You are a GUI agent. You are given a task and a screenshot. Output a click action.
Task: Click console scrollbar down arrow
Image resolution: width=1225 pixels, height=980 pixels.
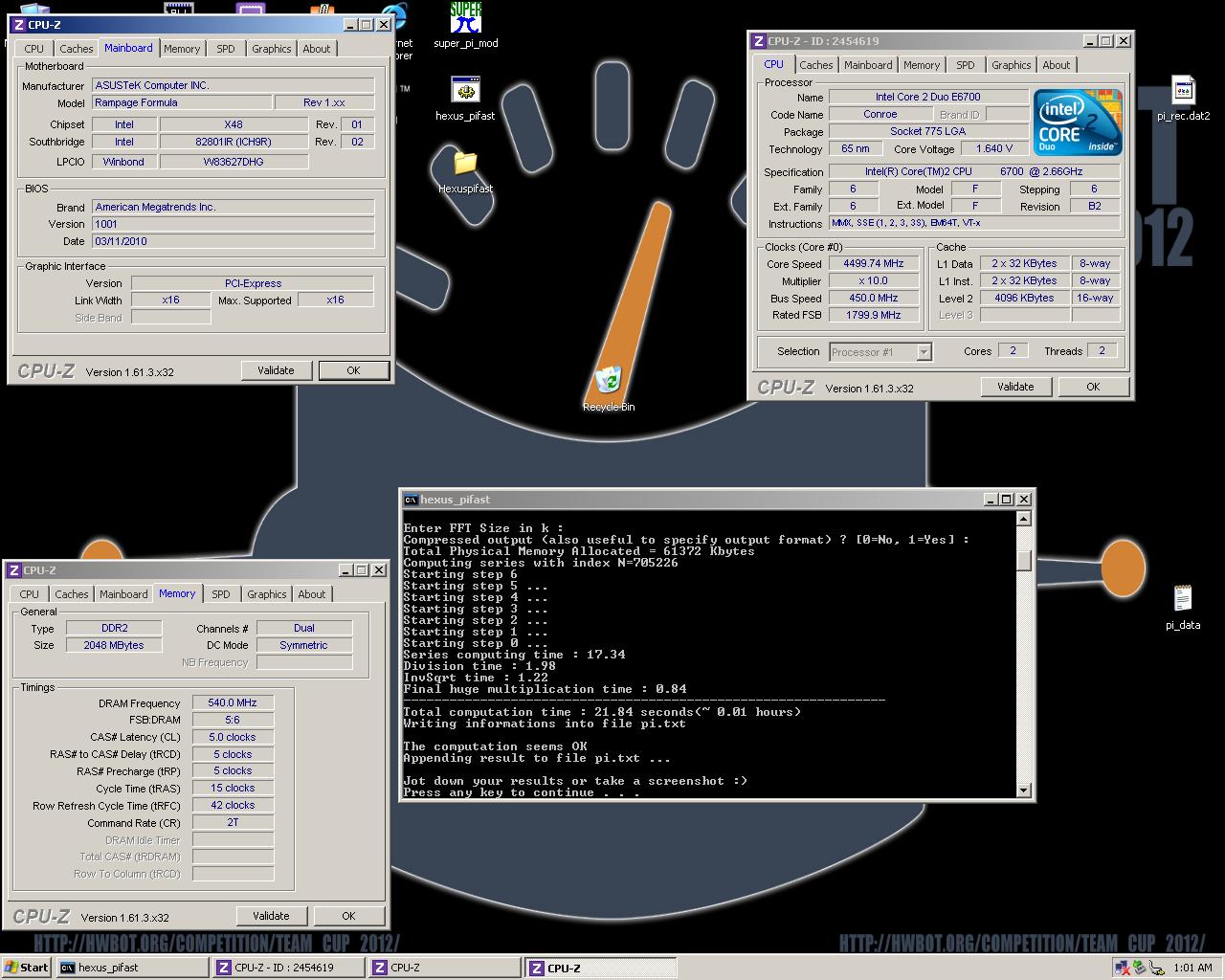point(1024,791)
